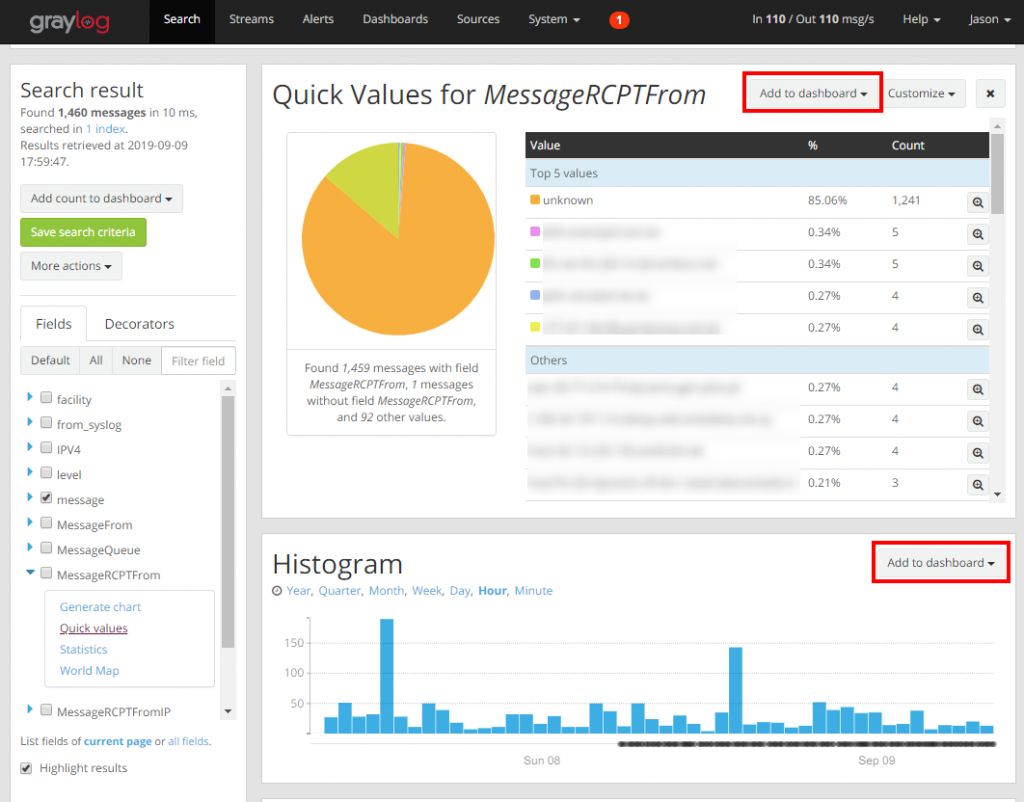Uncheck the message field checkbox
The image size is (1024, 802).
[46, 498]
